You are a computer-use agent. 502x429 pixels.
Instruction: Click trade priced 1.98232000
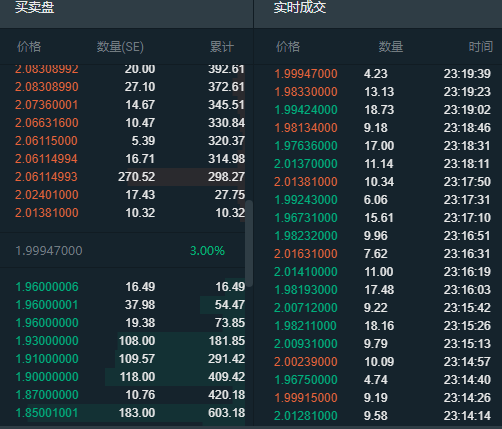[378, 236]
